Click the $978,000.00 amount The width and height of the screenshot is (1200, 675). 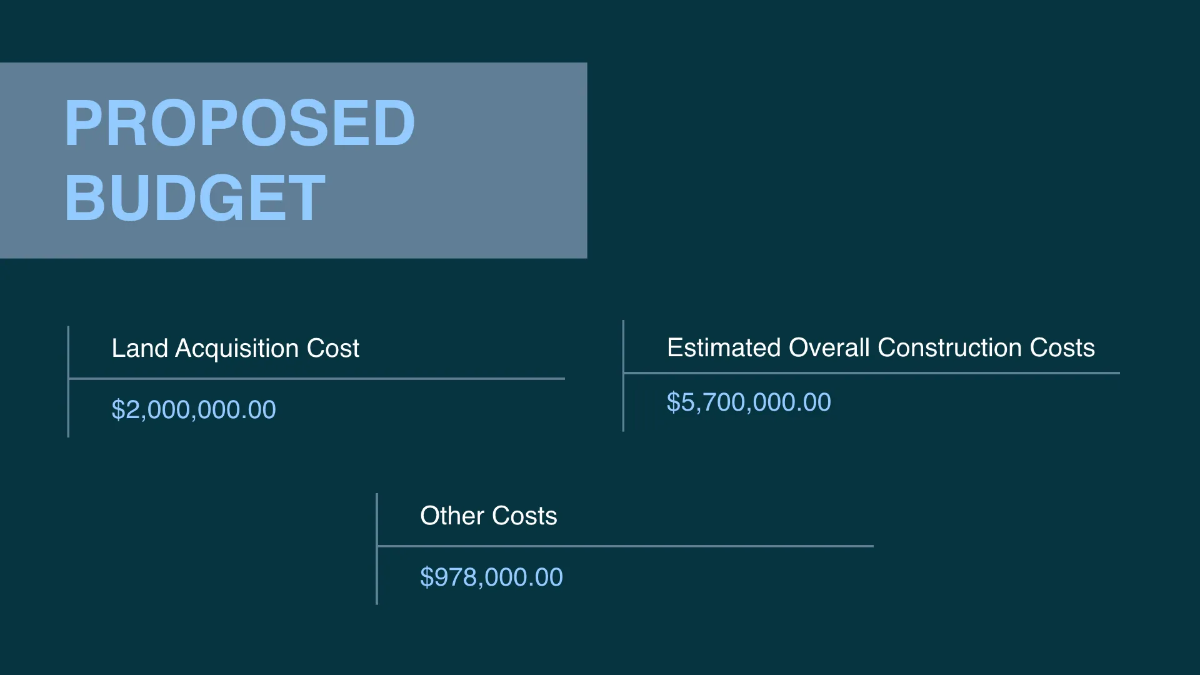click(491, 577)
